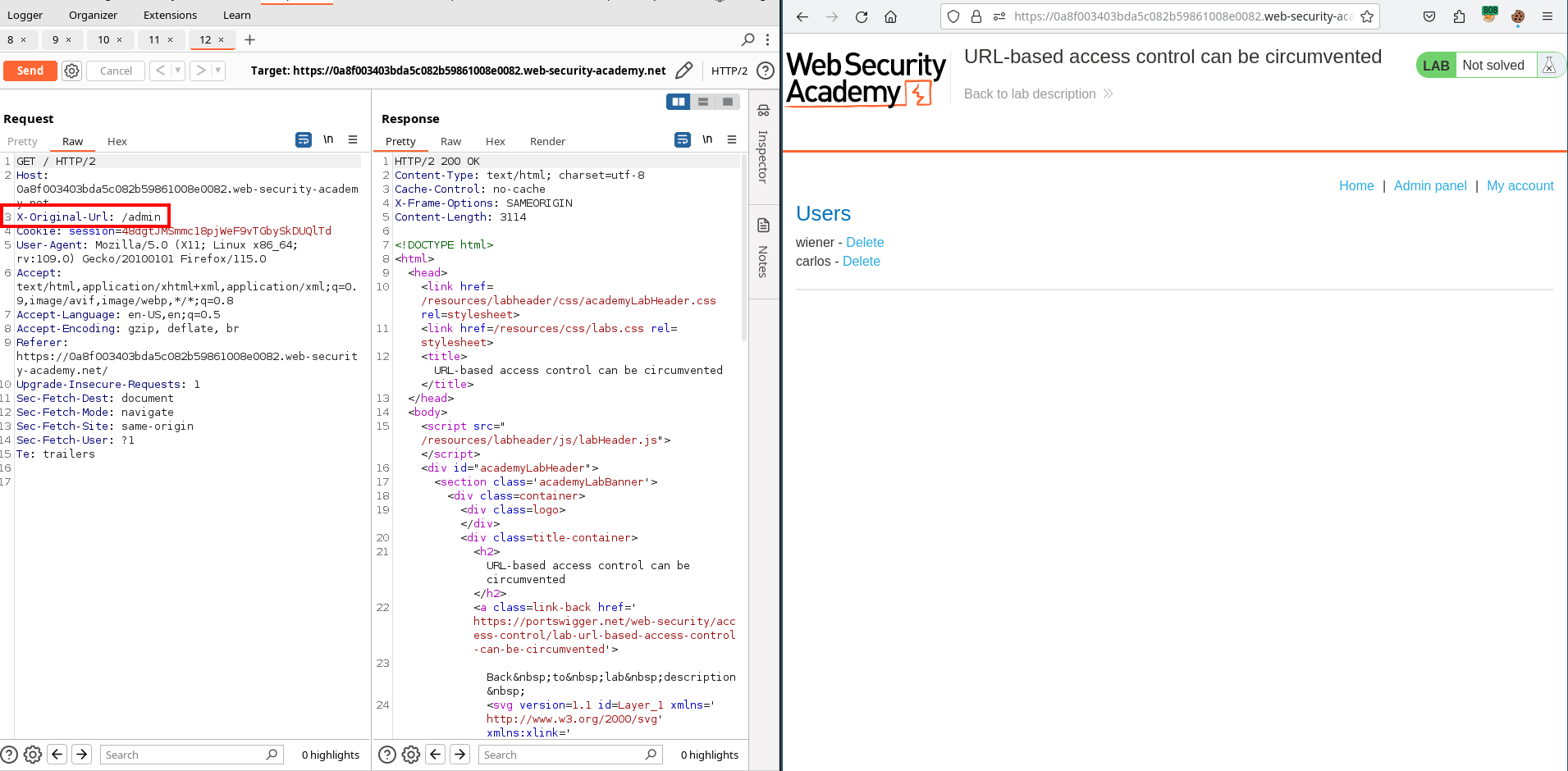Screen dimensions: 1568x771
Task: Focus the Response search field
Action: pyautogui.click(x=570, y=755)
